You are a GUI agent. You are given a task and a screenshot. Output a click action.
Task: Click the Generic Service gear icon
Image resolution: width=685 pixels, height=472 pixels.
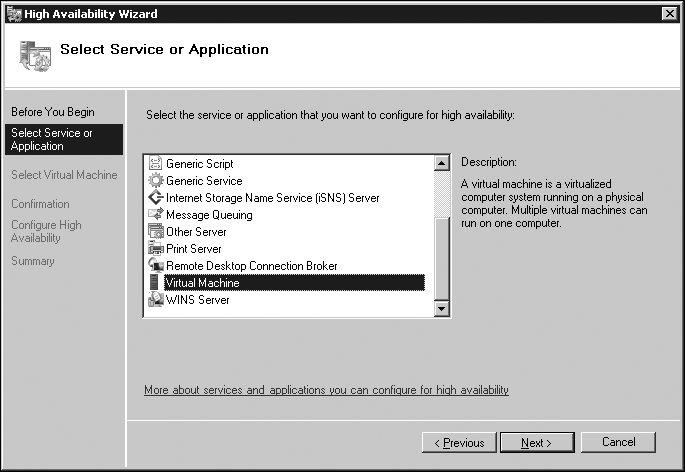click(x=156, y=180)
